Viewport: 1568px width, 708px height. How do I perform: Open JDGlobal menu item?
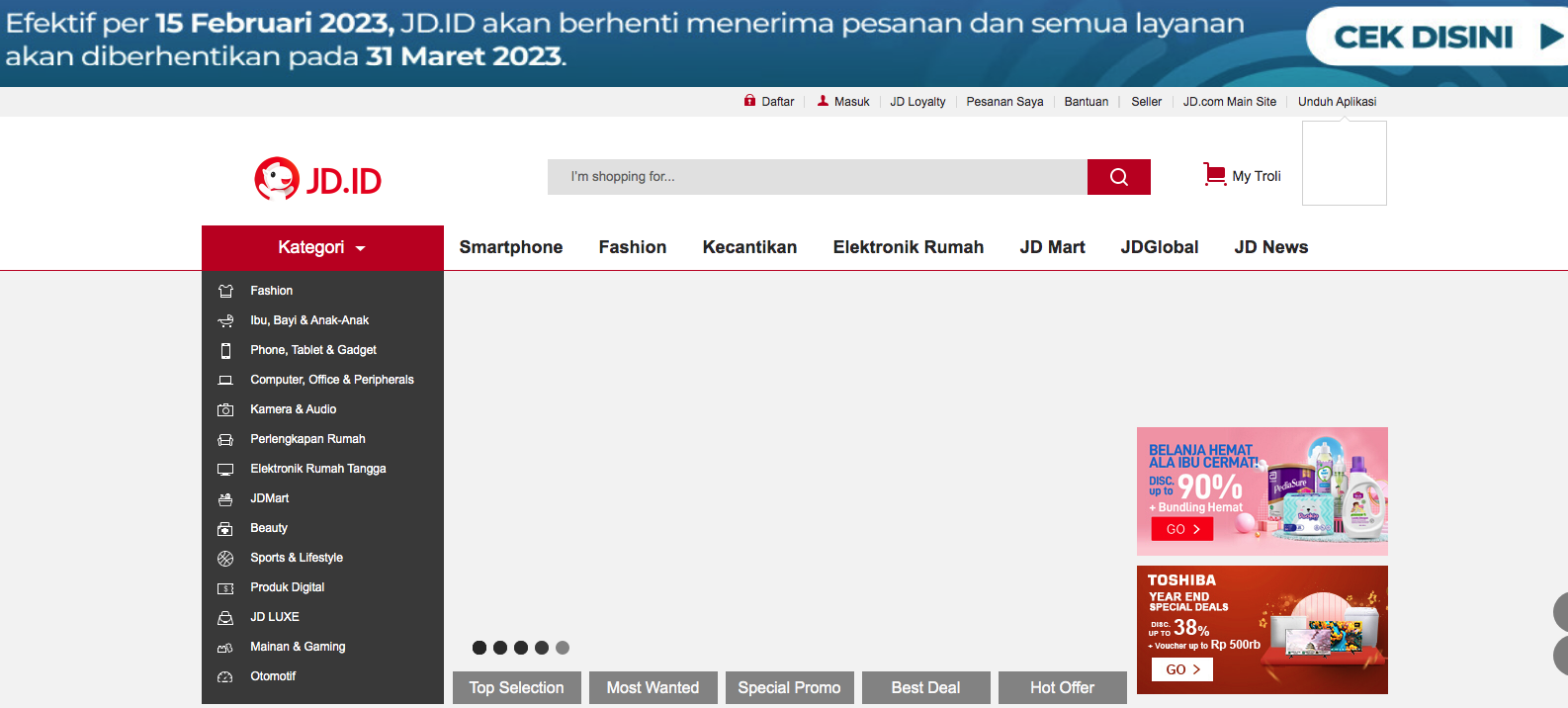pos(1160,247)
